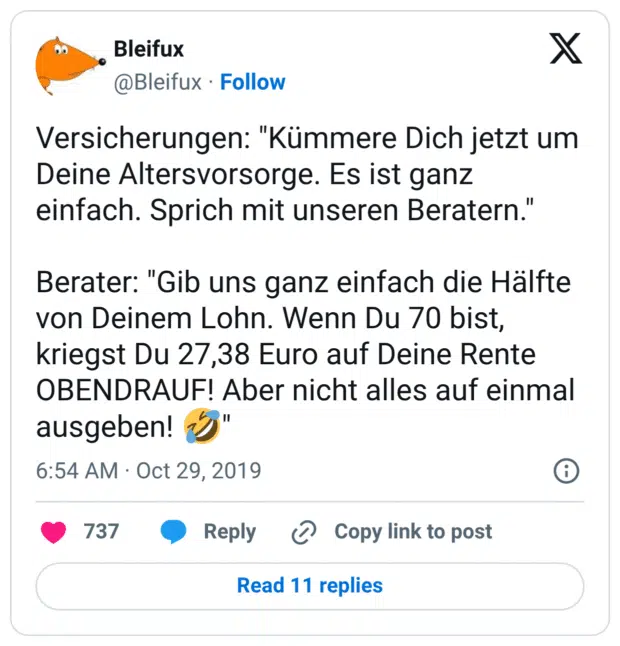Viewport: 620px width, 646px height.
Task: Follow the Bleifux account
Action: 252,82
